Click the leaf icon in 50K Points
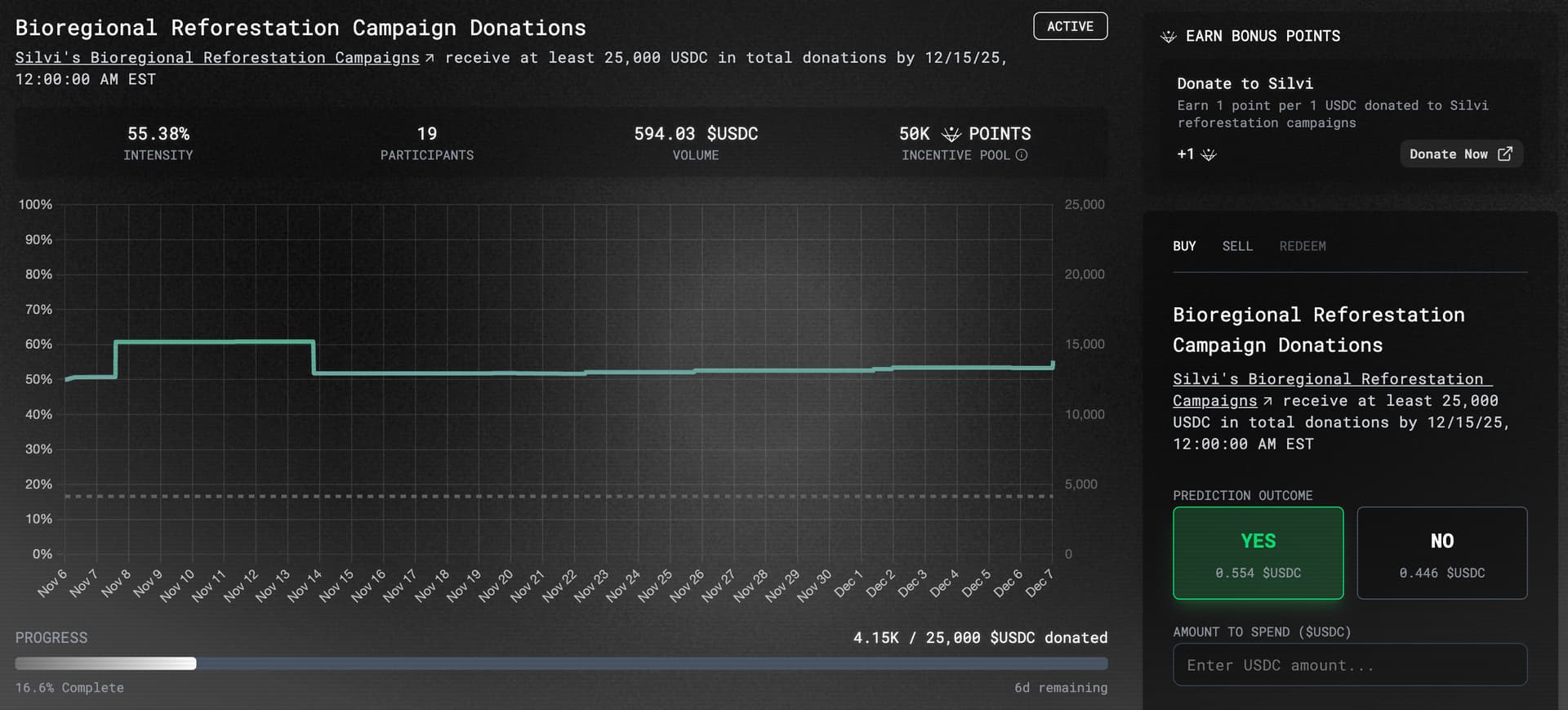1568x710 pixels. [x=951, y=134]
